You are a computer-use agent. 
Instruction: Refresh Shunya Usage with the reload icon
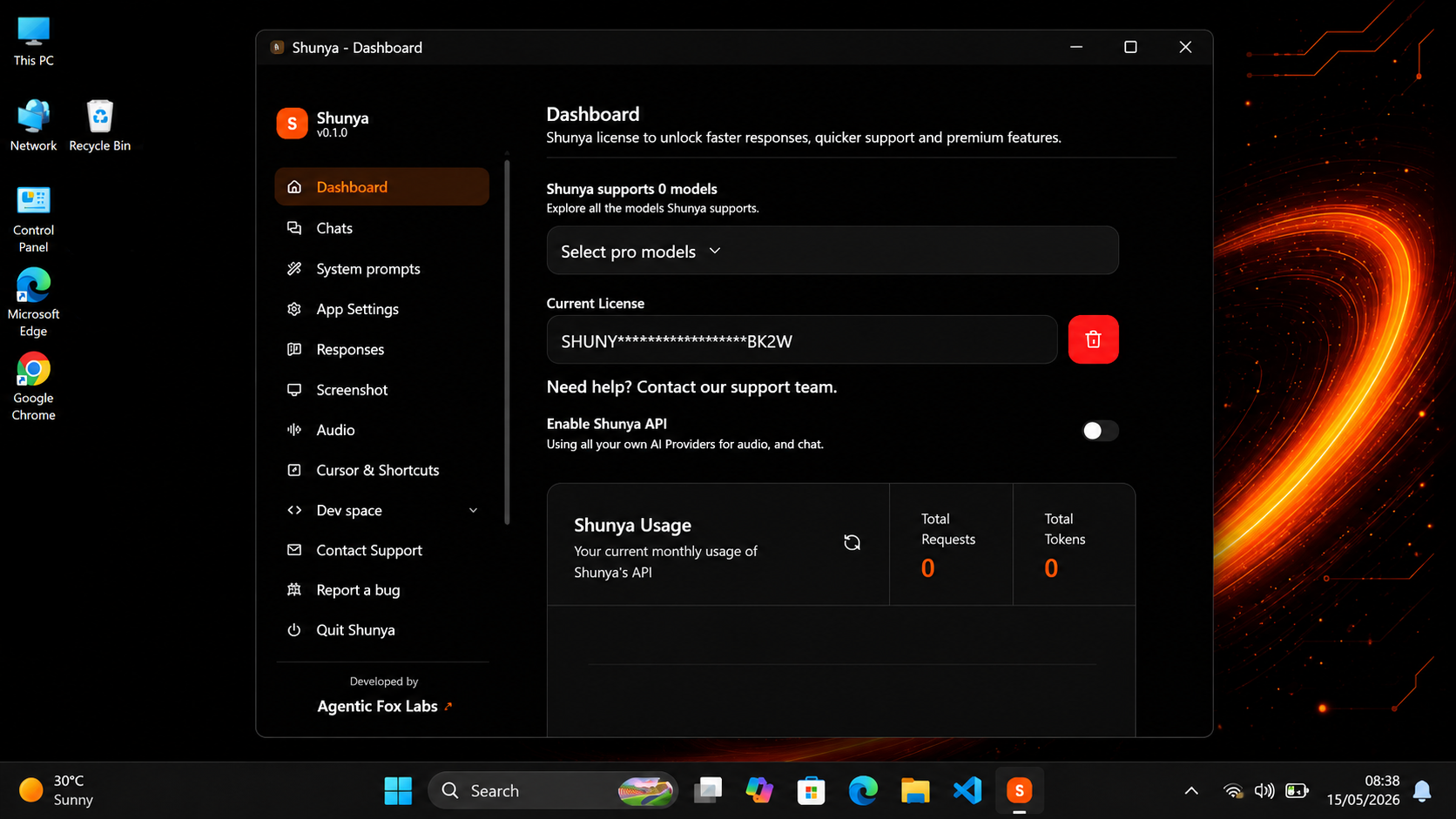point(852,542)
